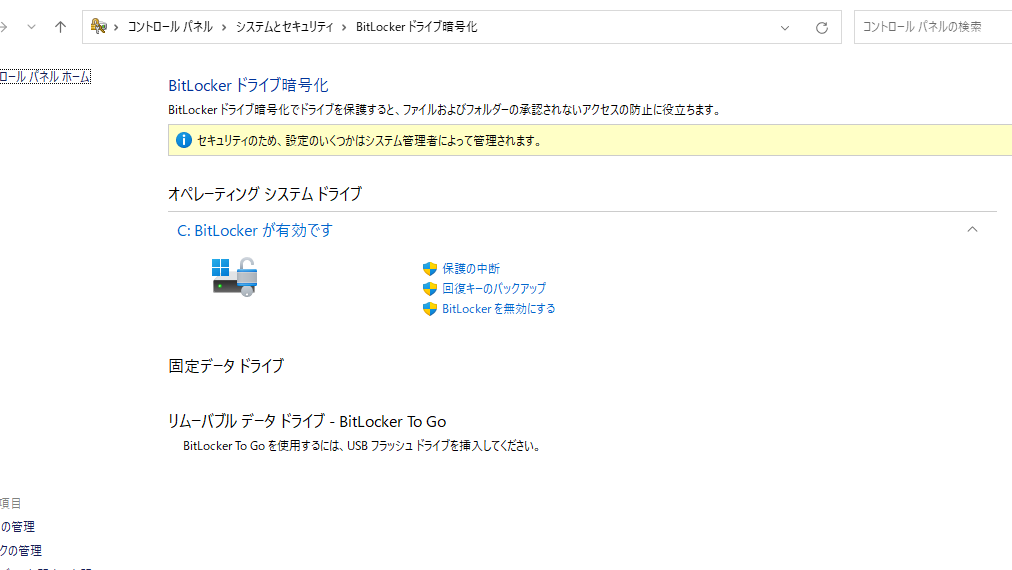Click 回復キーのバックアップ link
1012x570 pixels.
(494, 289)
